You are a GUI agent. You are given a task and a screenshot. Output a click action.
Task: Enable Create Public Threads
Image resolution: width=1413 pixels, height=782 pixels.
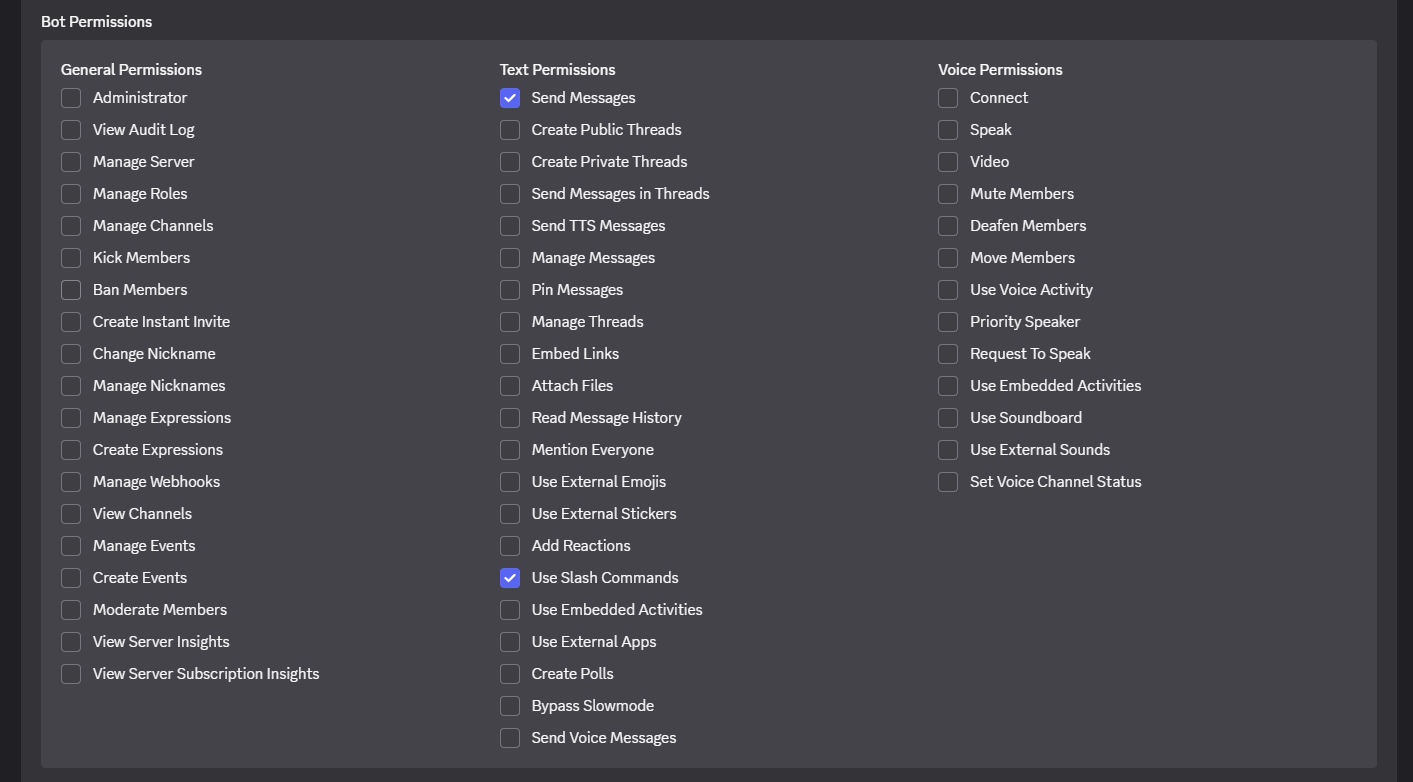tap(509, 129)
